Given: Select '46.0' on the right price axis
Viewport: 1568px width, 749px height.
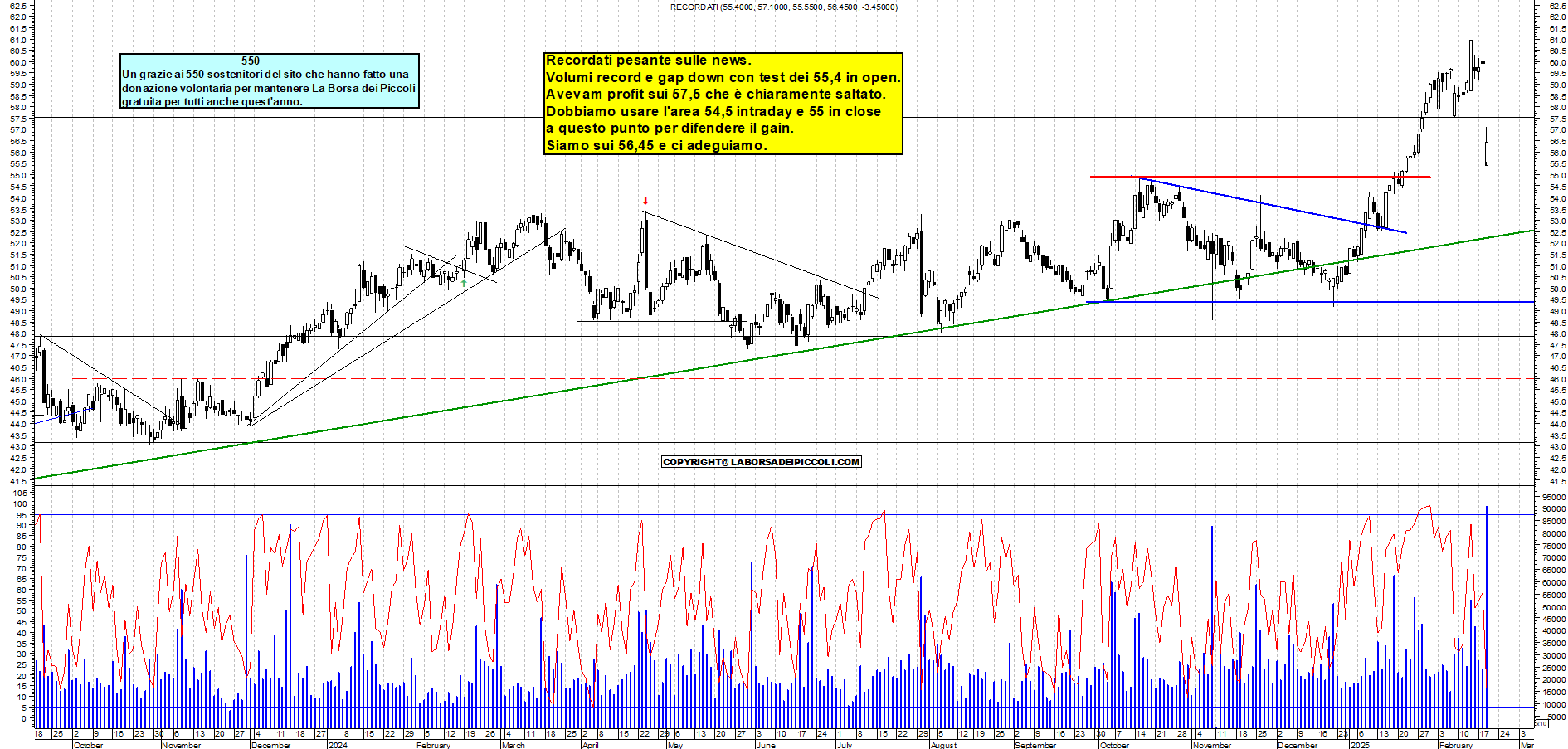Looking at the screenshot, I should 1556,379.
